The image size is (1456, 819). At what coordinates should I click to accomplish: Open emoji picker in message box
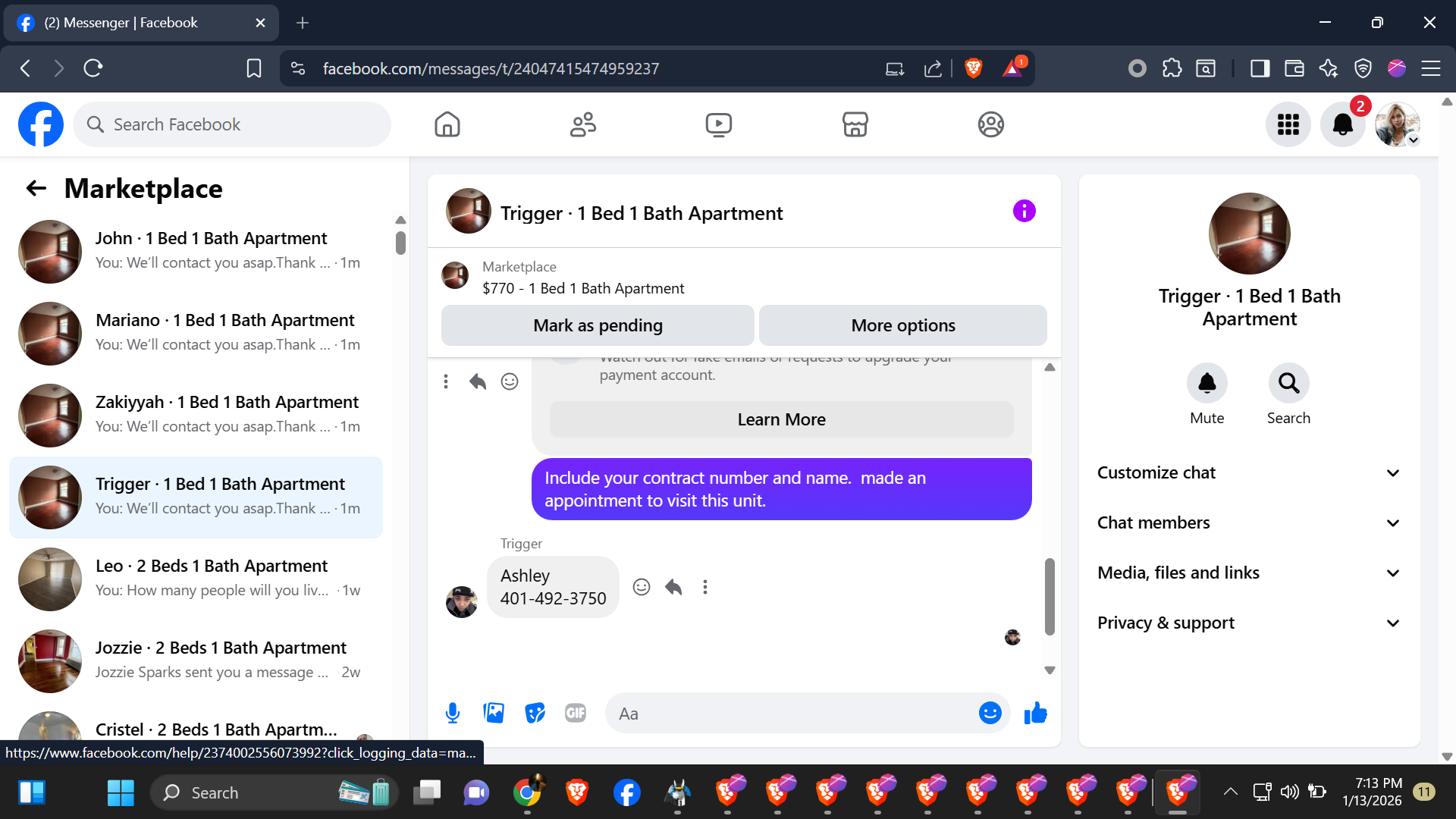[x=990, y=713]
